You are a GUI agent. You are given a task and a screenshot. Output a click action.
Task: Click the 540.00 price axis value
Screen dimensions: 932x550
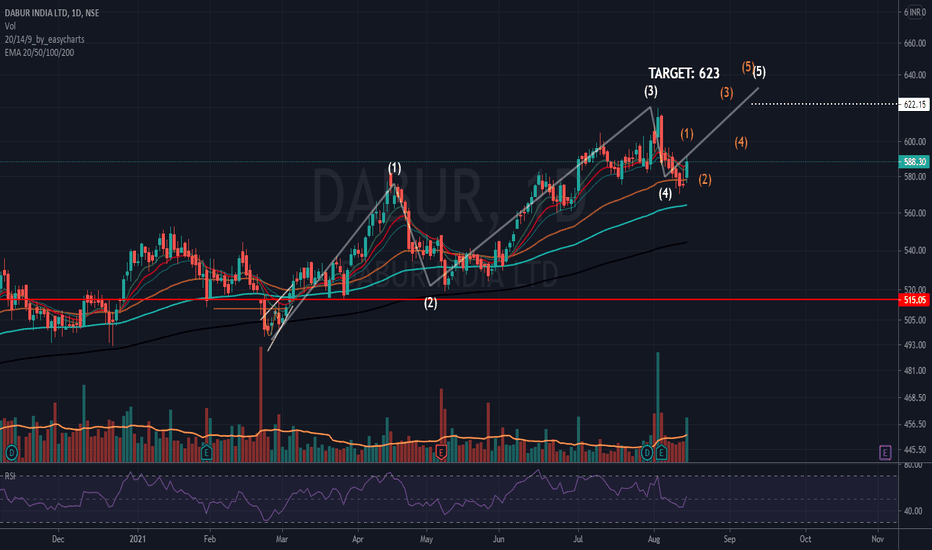click(x=915, y=250)
